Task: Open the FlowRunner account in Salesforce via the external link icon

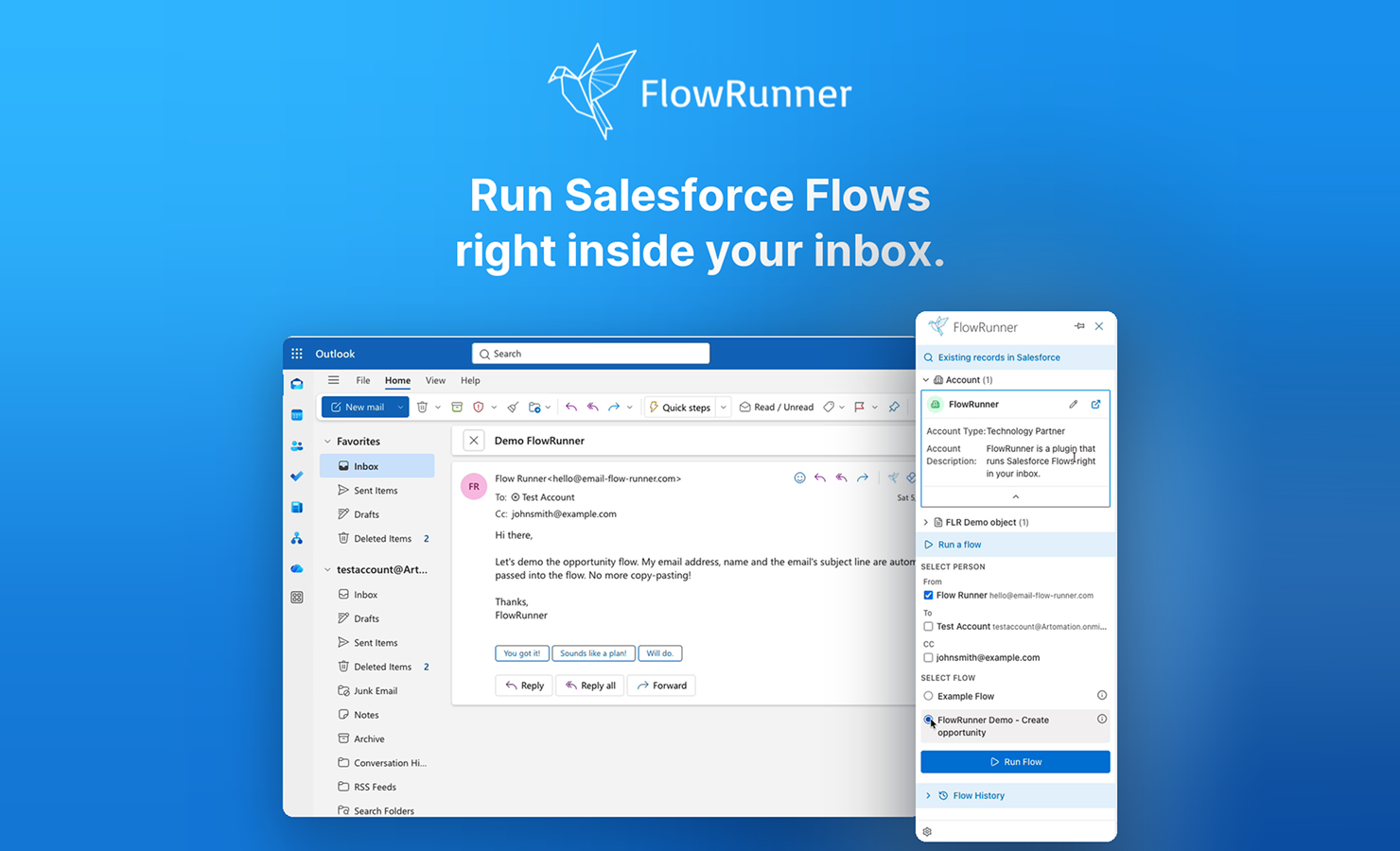Action: point(1096,404)
